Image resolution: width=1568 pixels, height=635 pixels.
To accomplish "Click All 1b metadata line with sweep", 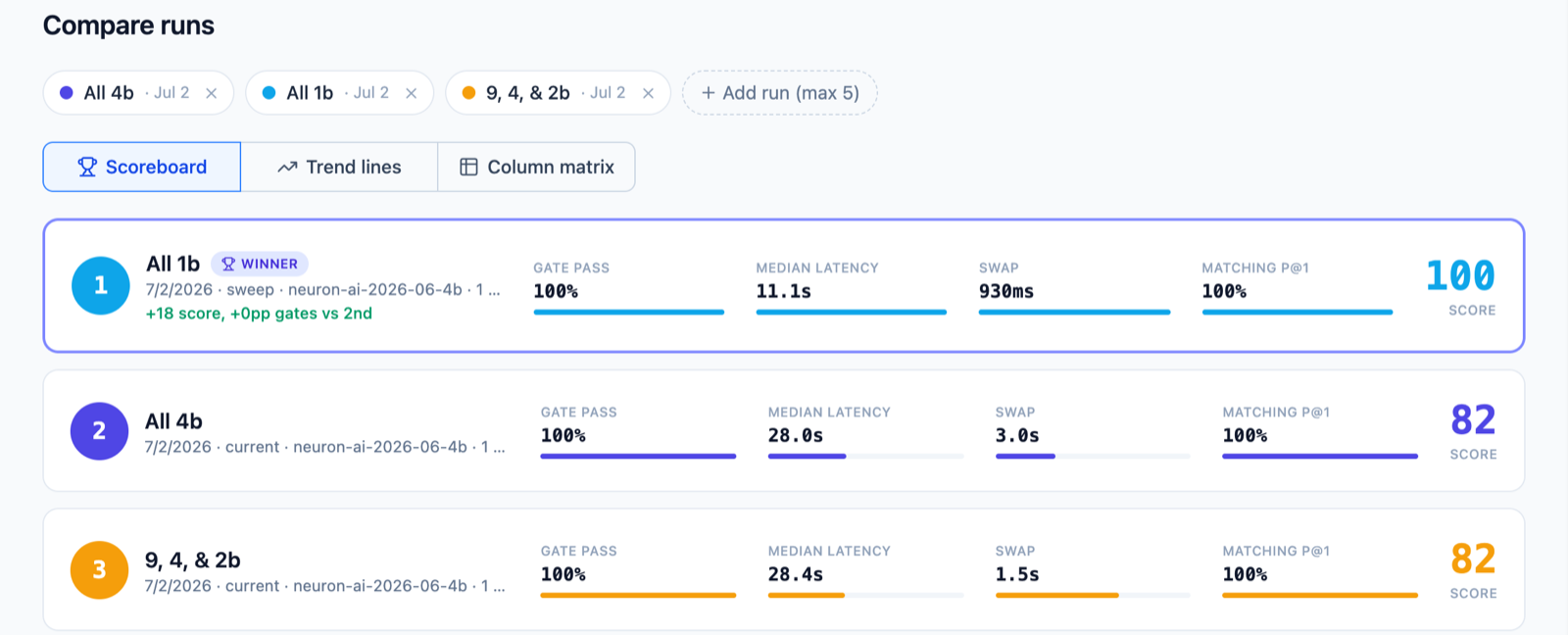I will pyautogui.click(x=323, y=290).
